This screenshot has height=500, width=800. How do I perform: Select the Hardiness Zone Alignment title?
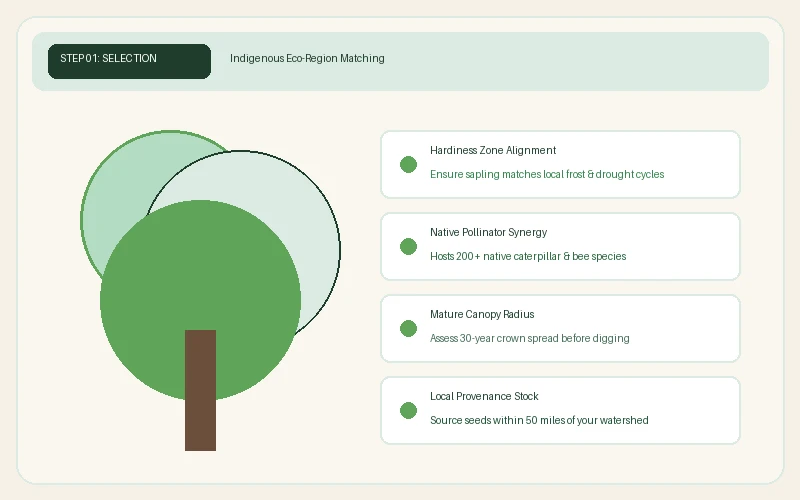coord(493,151)
